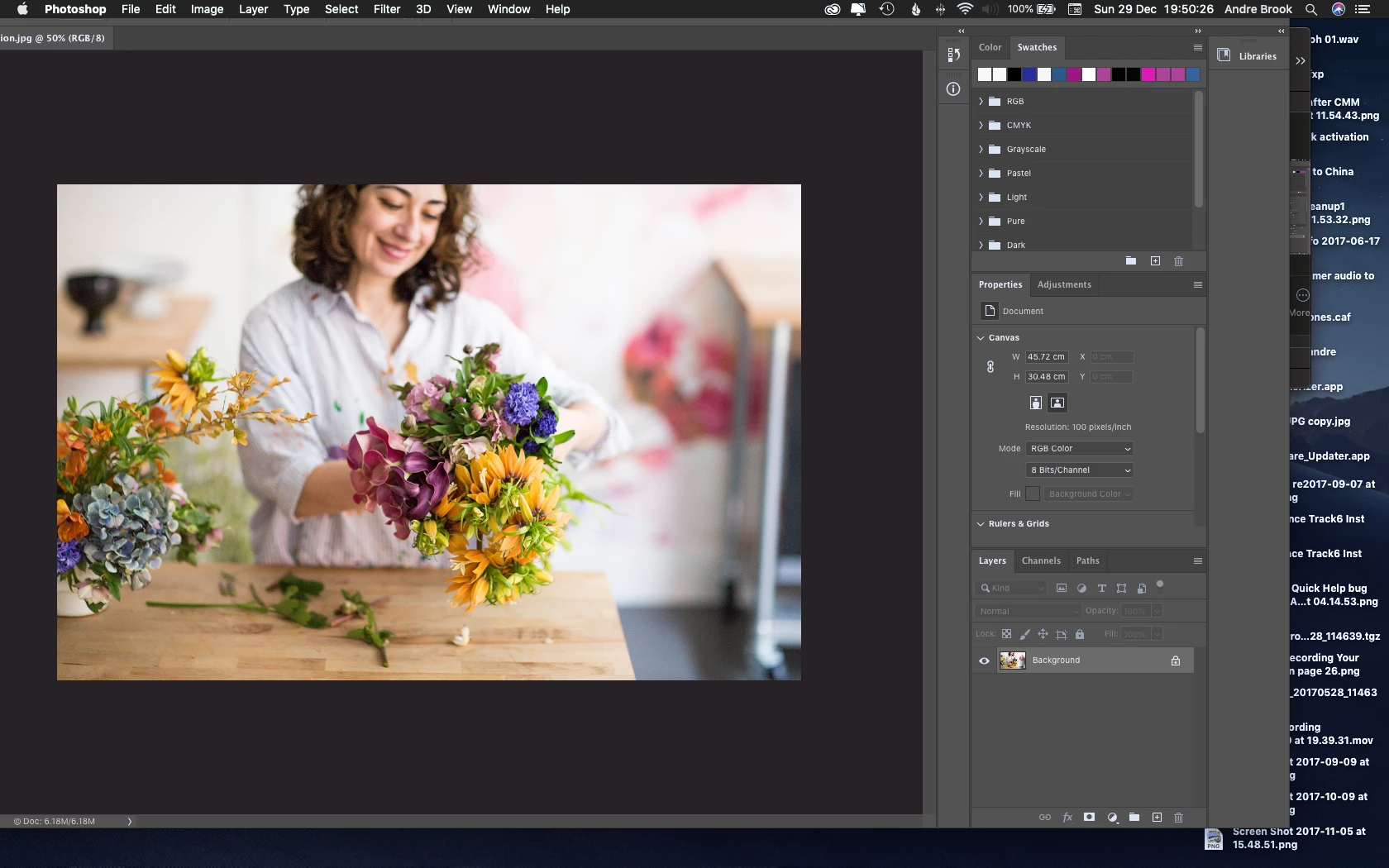Set canvas orientation to landscape
The height and width of the screenshot is (868, 1389).
[x=1057, y=403]
